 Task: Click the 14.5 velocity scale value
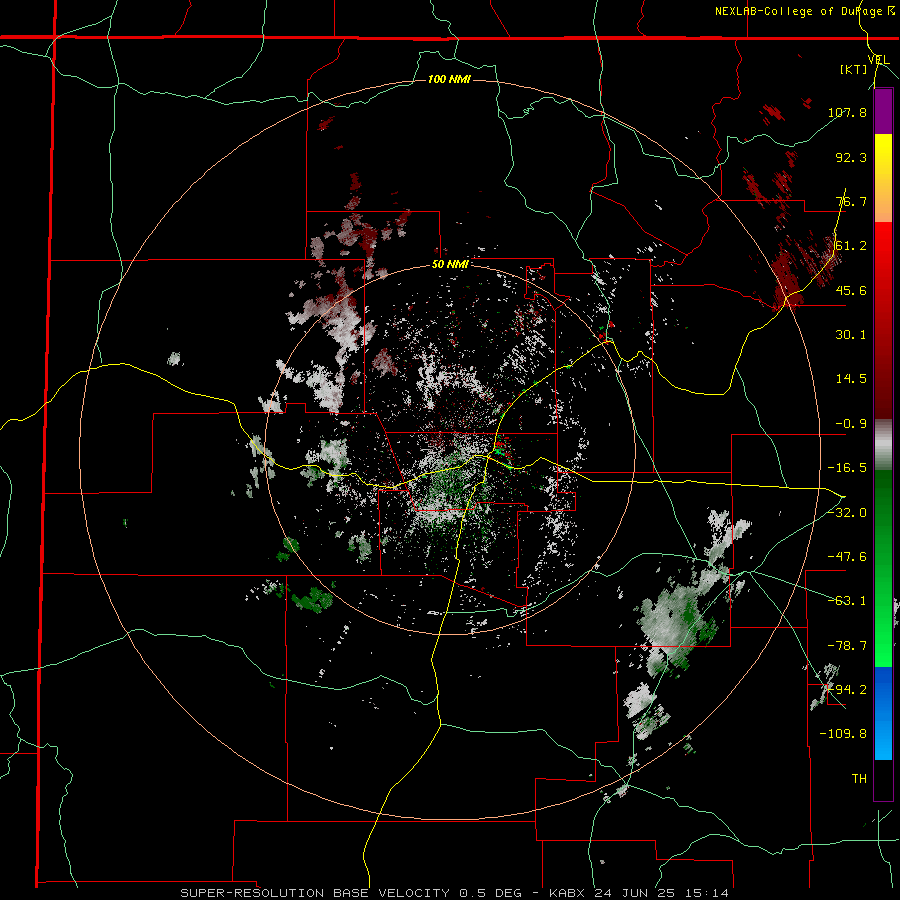851,379
